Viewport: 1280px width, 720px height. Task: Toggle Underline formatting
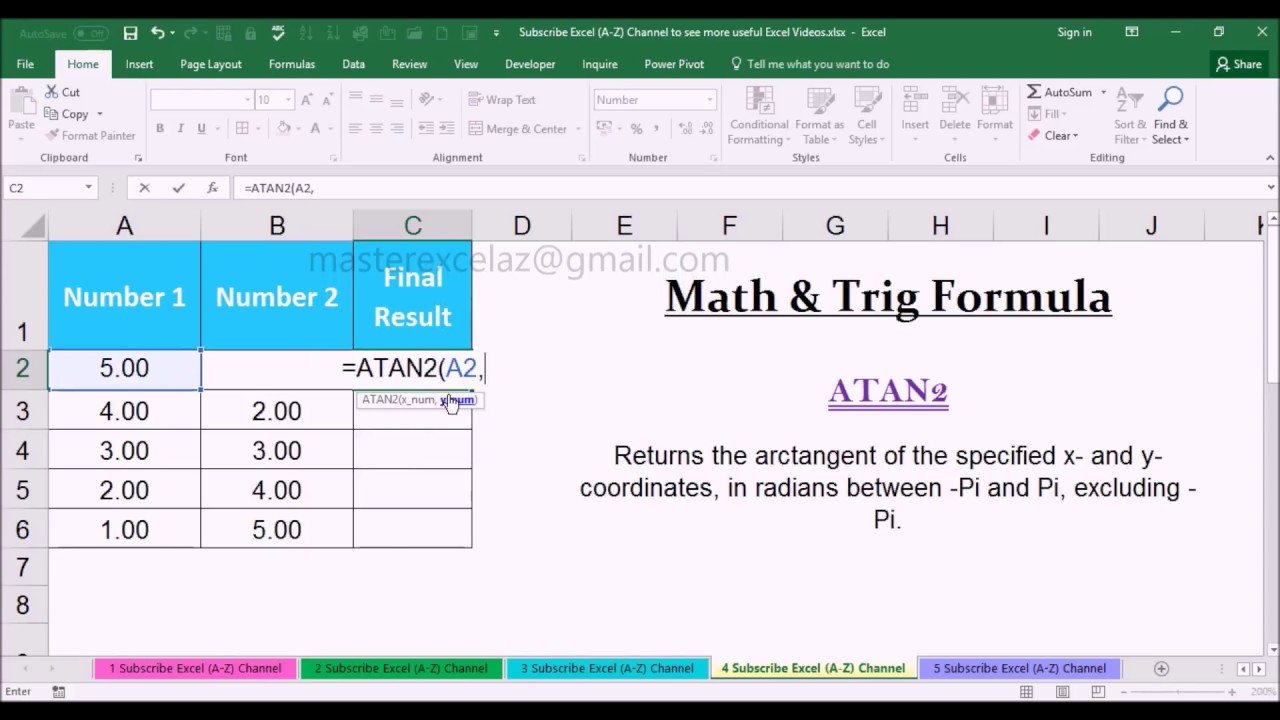coord(201,128)
